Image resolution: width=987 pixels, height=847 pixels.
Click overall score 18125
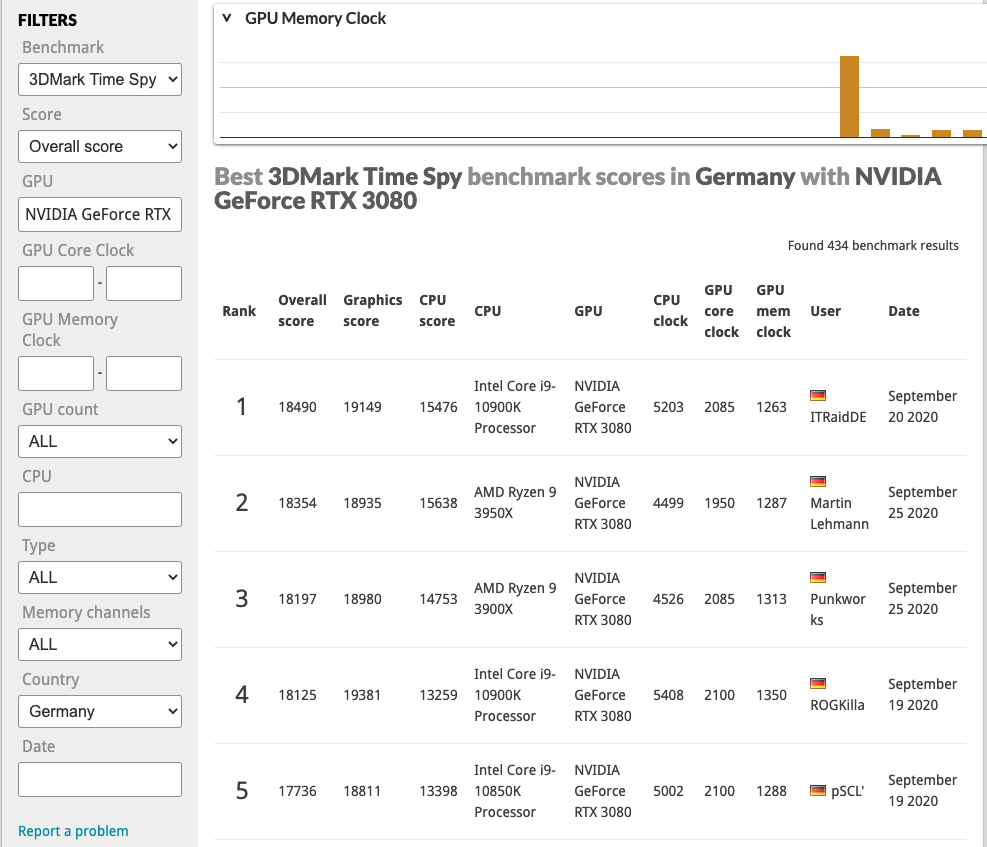click(298, 695)
